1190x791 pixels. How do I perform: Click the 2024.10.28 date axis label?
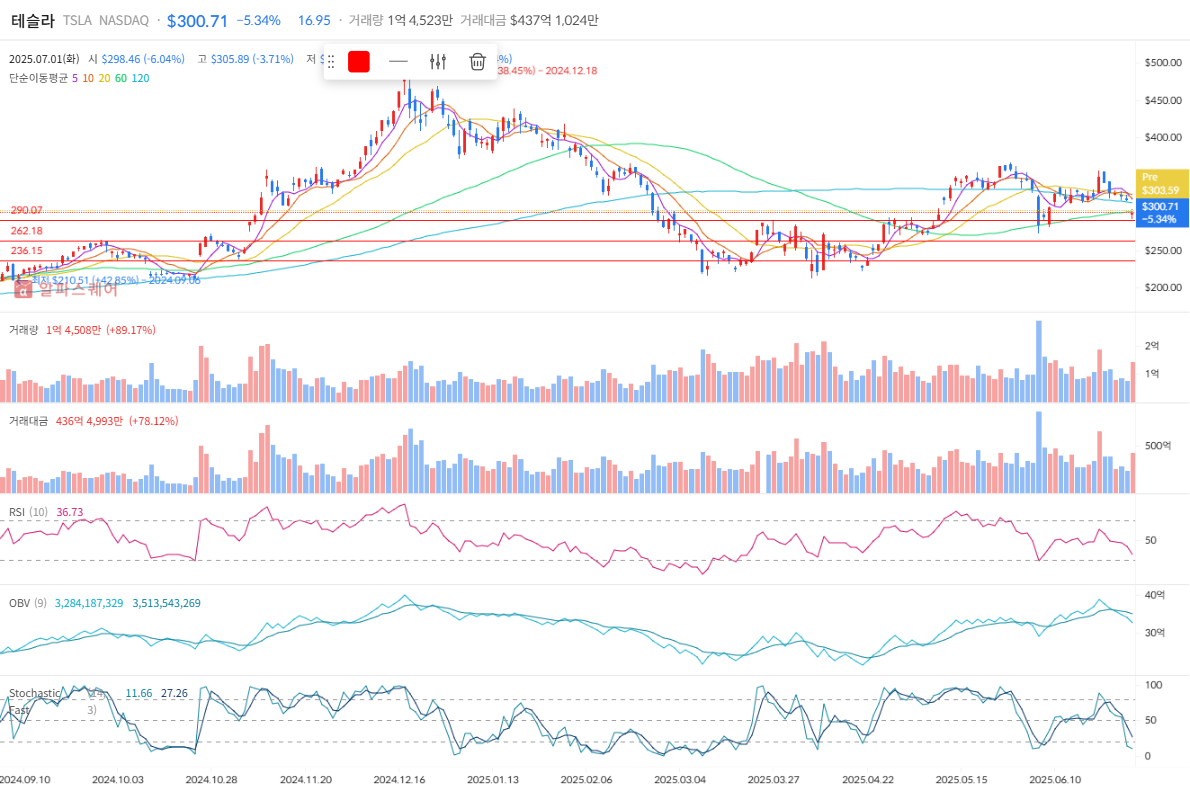pyautogui.click(x=212, y=780)
